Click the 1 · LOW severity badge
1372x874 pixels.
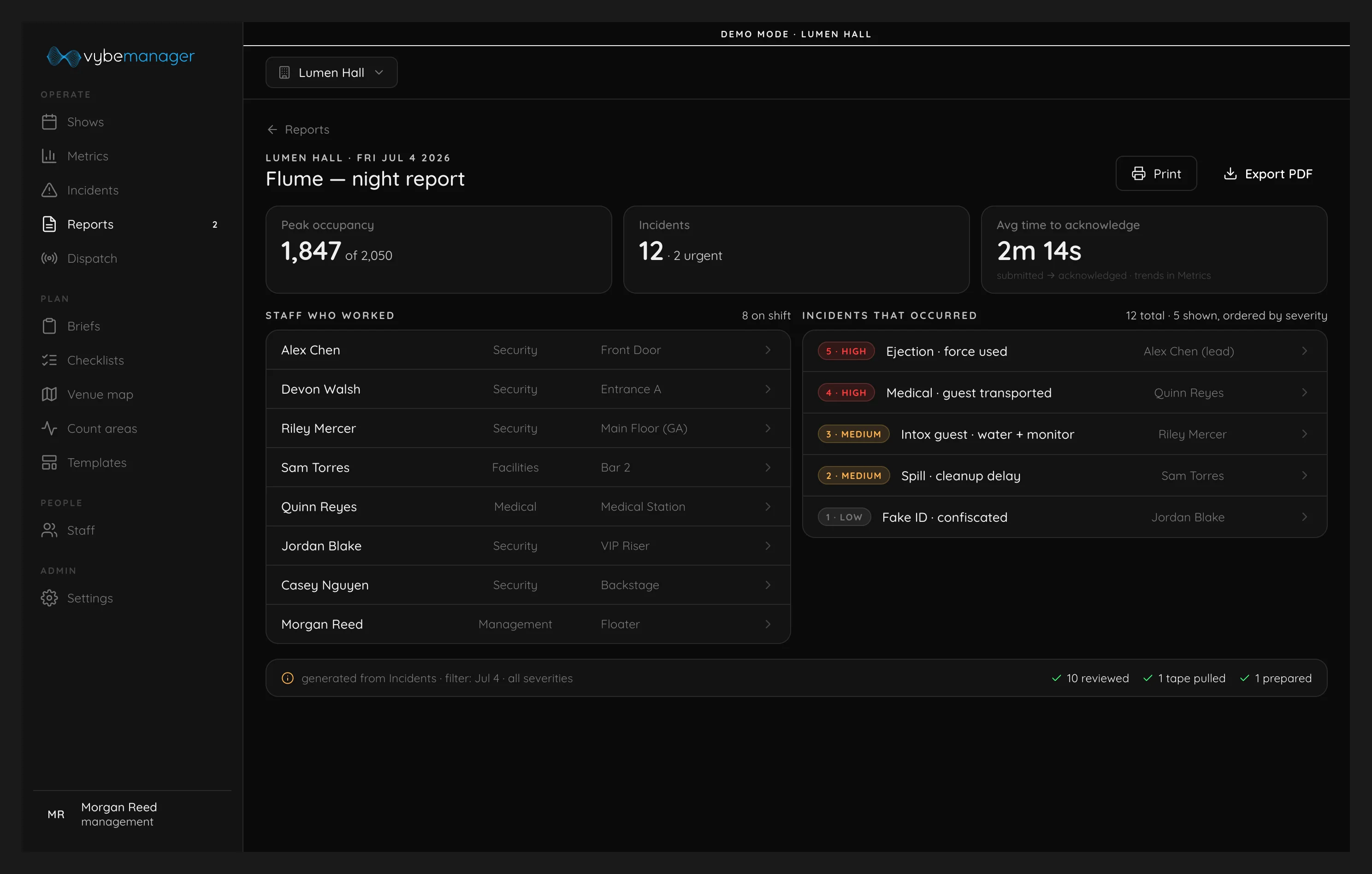point(845,517)
